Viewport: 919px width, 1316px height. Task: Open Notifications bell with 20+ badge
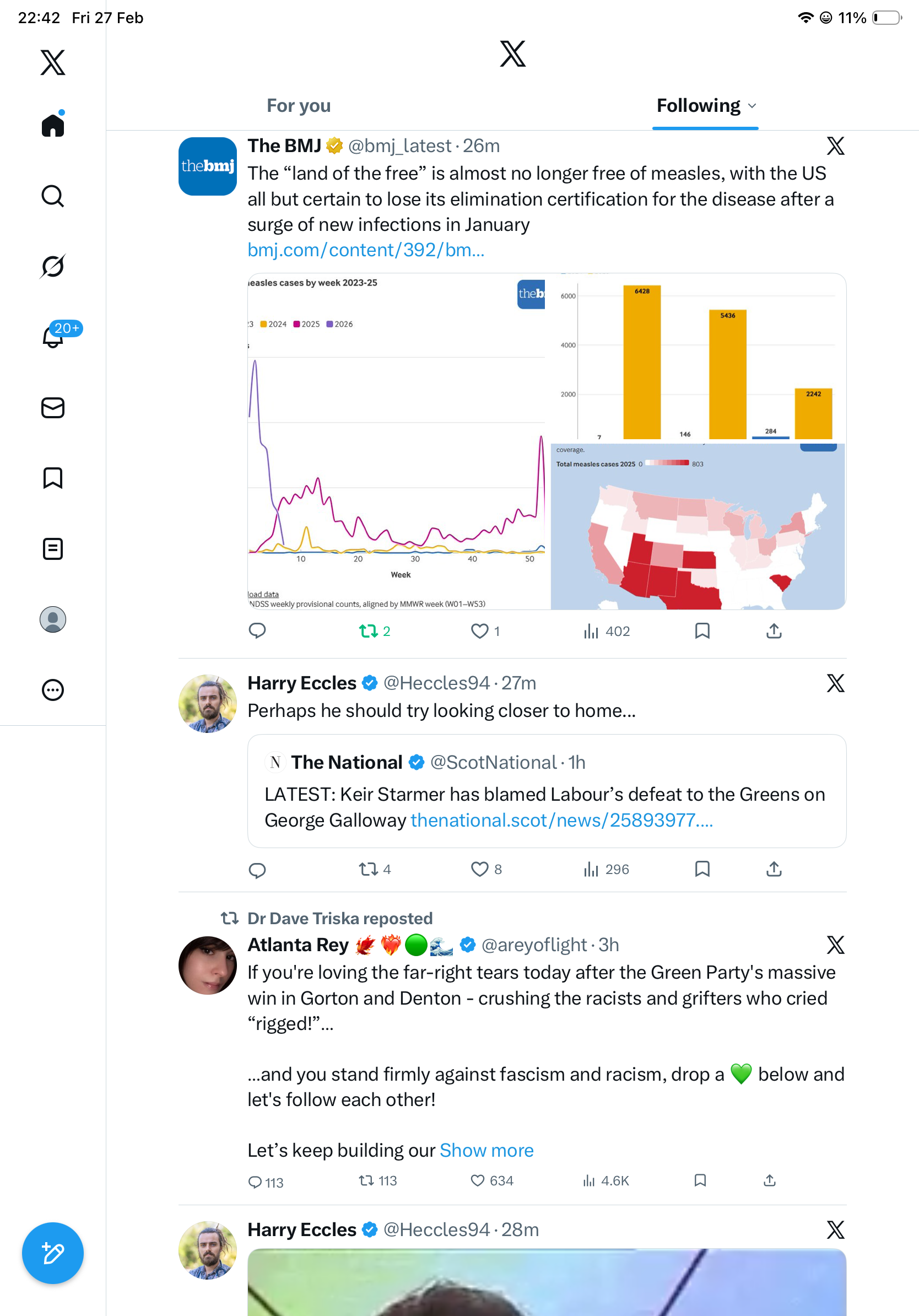(x=53, y=337)
